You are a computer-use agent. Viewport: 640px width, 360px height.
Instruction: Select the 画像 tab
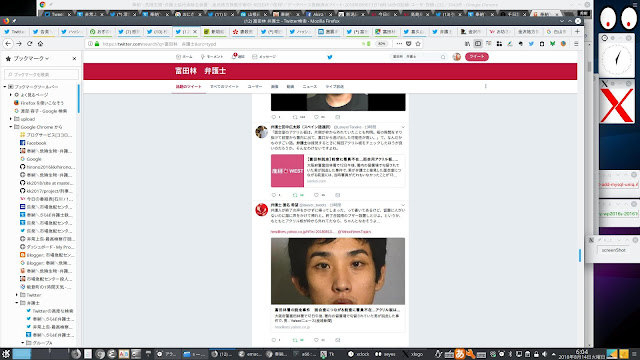[275, 87]
